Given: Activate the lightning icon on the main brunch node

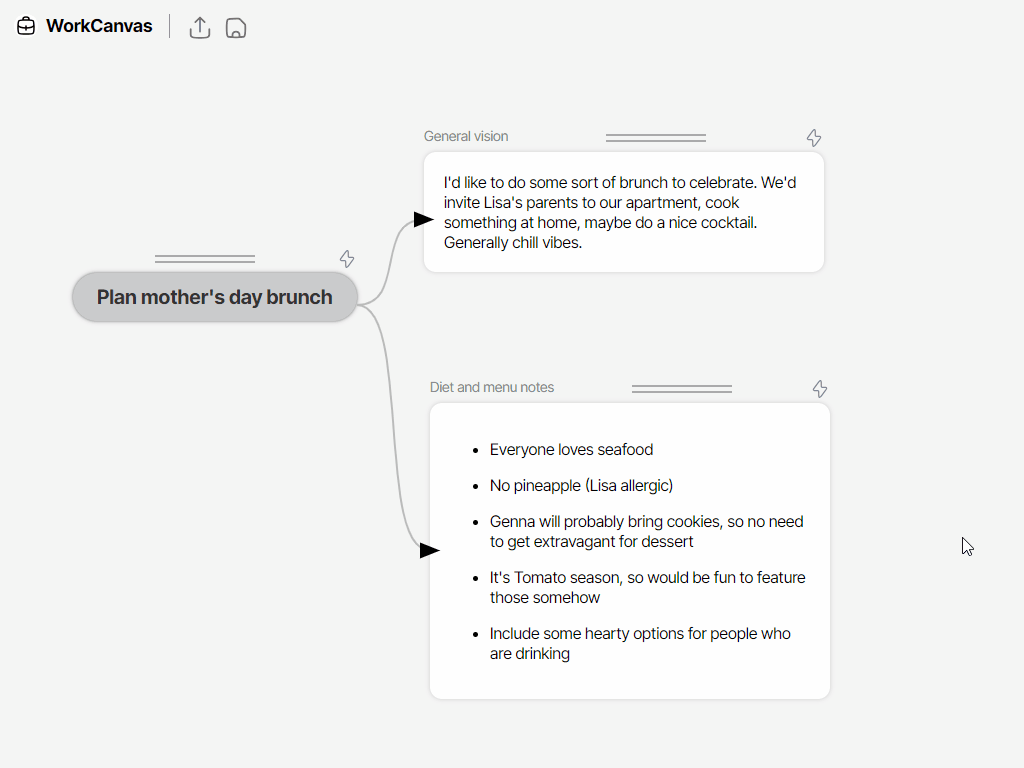Looking at the screenshot, I should [x=347, y=259].
